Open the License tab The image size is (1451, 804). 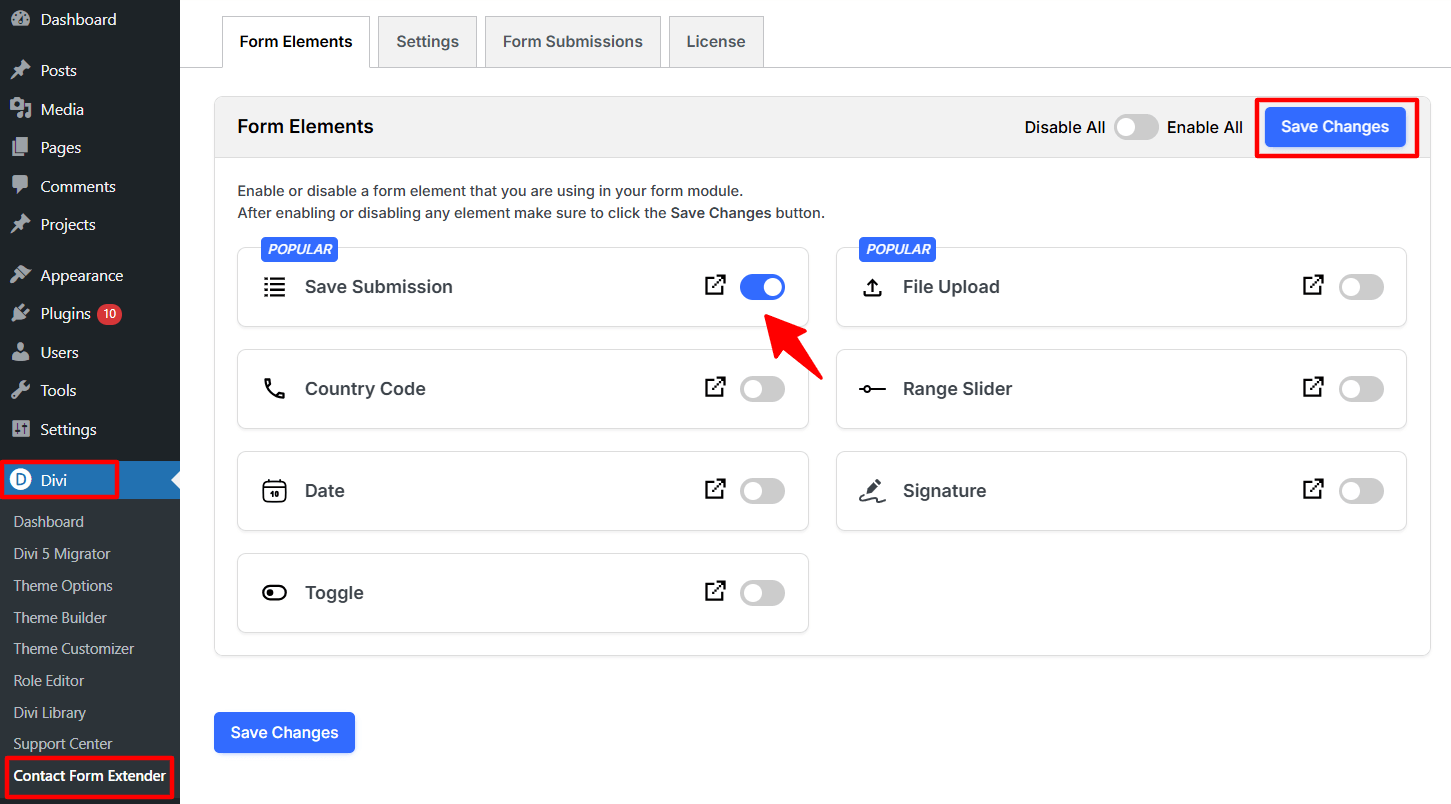tap(715, 42)
